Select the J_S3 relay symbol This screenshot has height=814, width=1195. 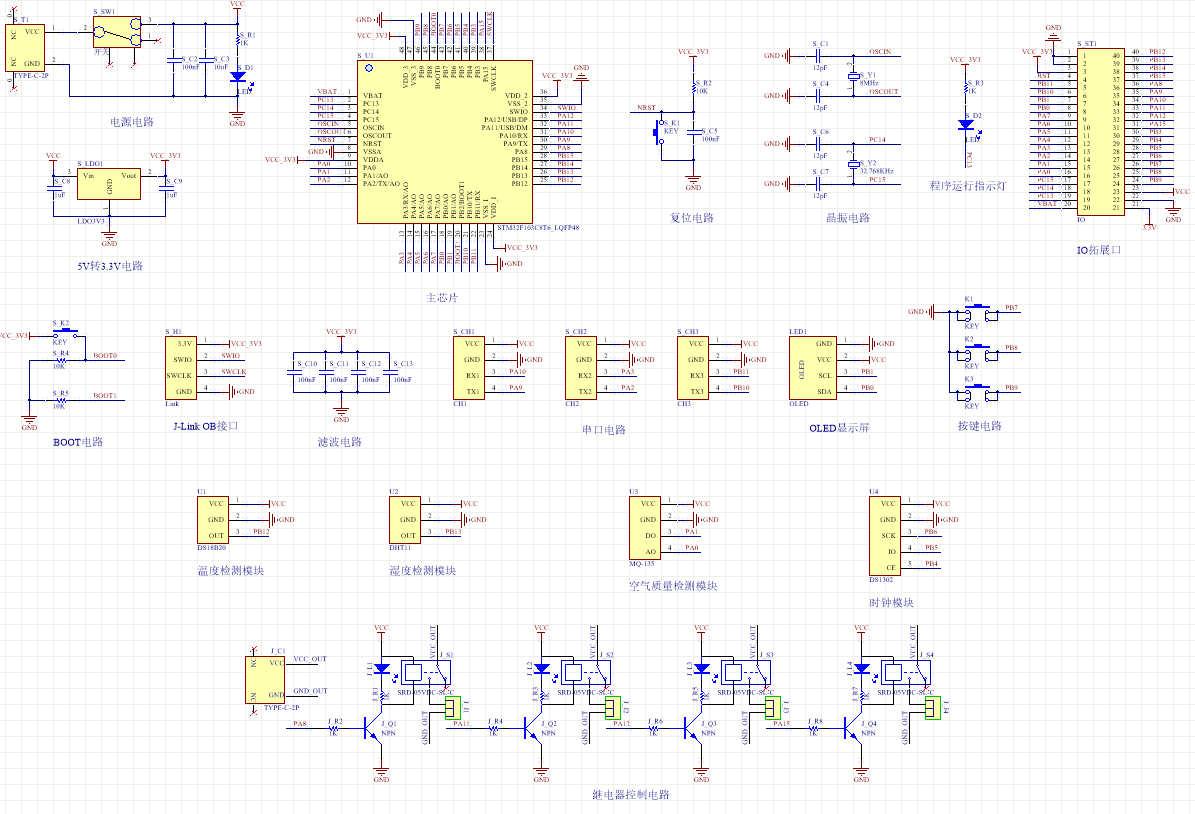(746, 672)
